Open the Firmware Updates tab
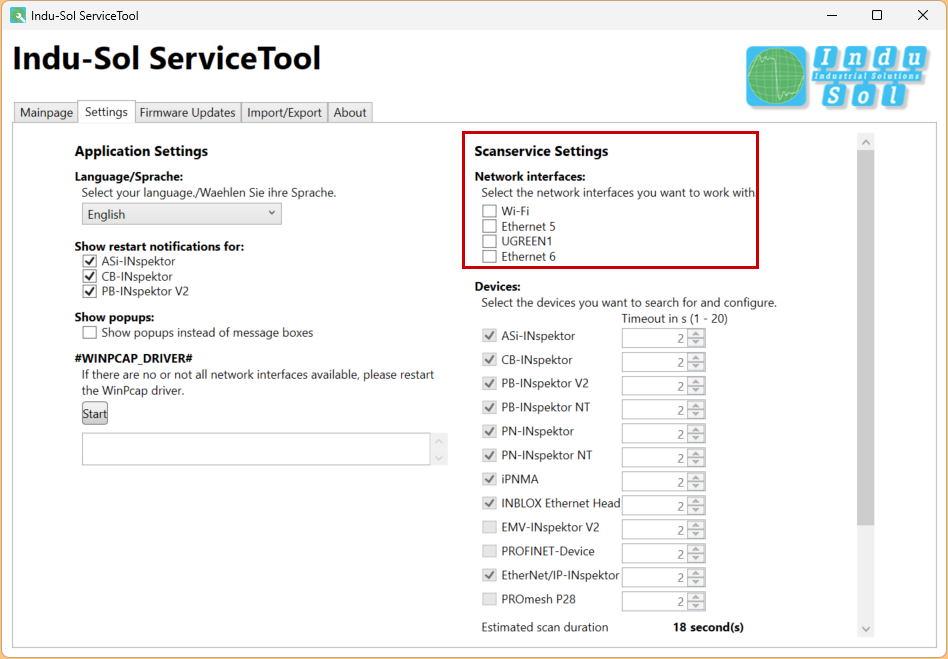 coord(187,112)
